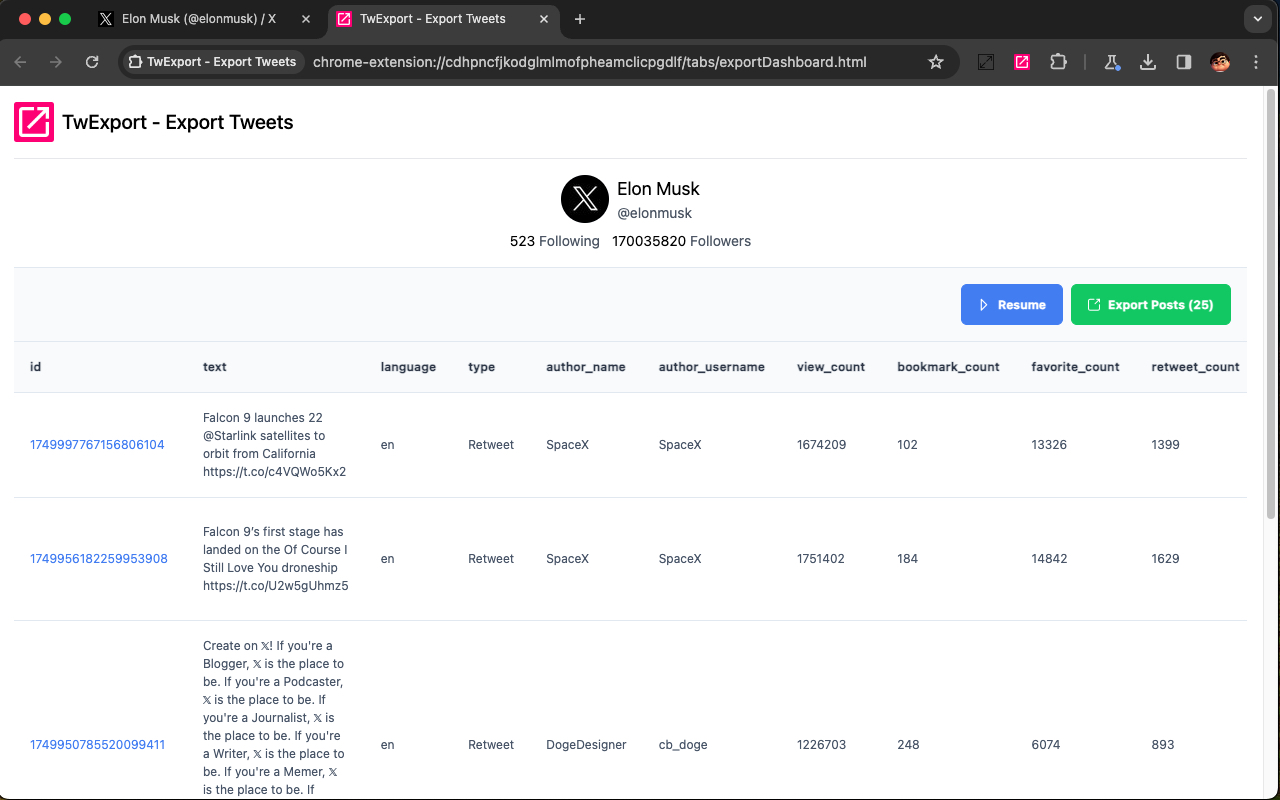Click the 'Create on X!' tweet text
1280x800 pixels.
pos(274,718)
